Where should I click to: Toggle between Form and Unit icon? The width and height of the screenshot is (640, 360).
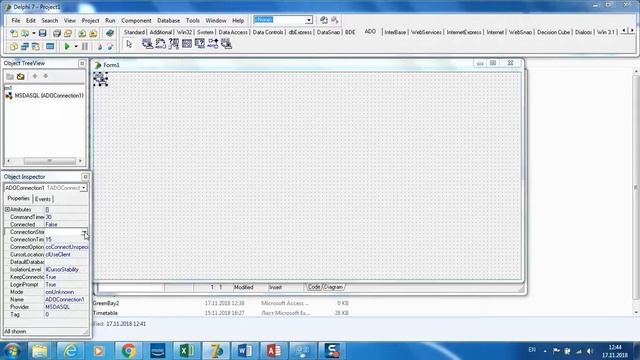(36, 47)
